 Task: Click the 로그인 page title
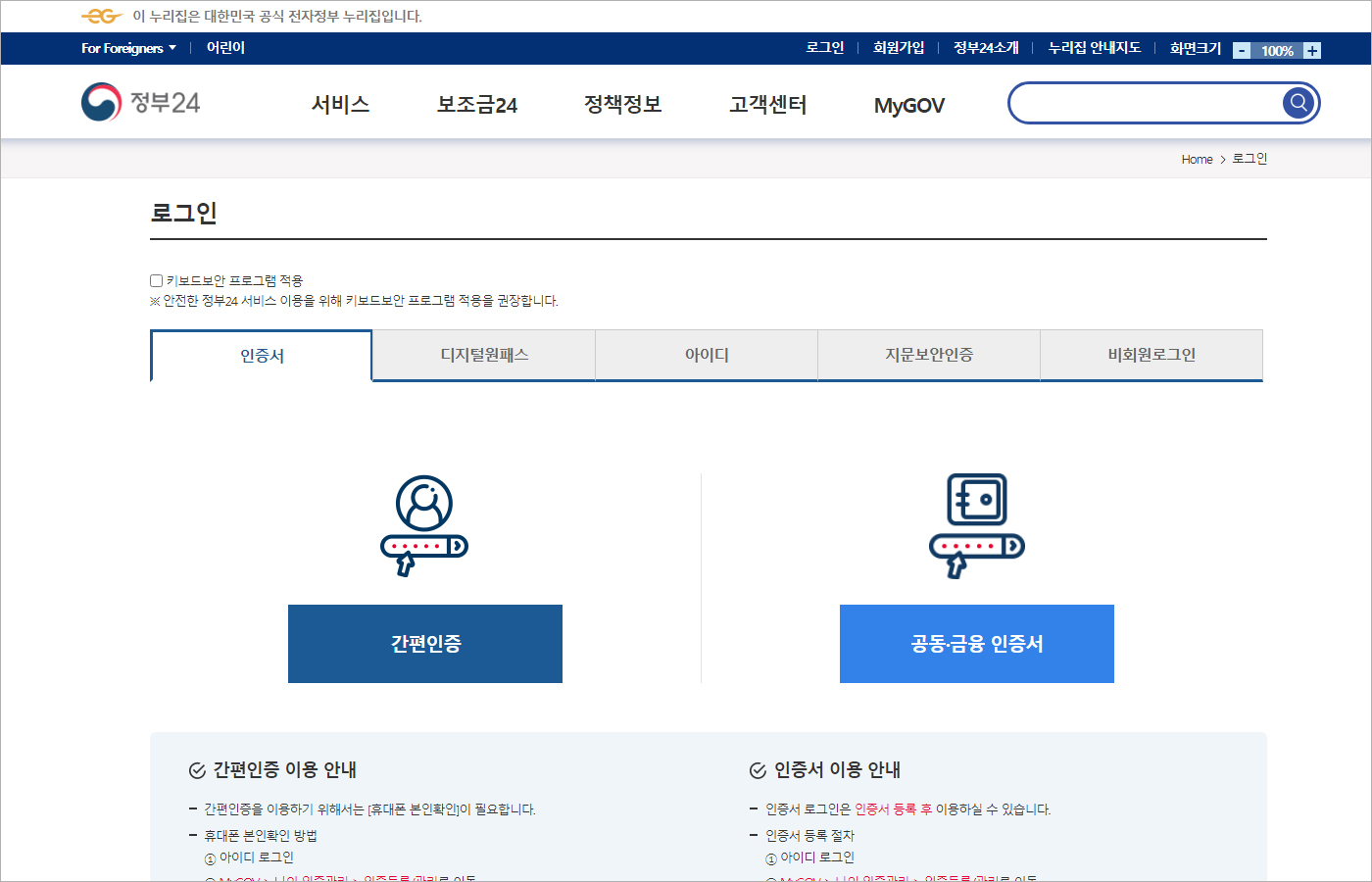coord(184,213)
